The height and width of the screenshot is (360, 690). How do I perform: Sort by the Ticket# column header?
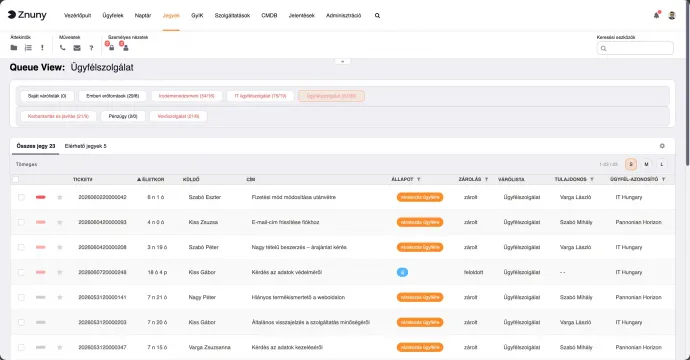pos(83,180)
